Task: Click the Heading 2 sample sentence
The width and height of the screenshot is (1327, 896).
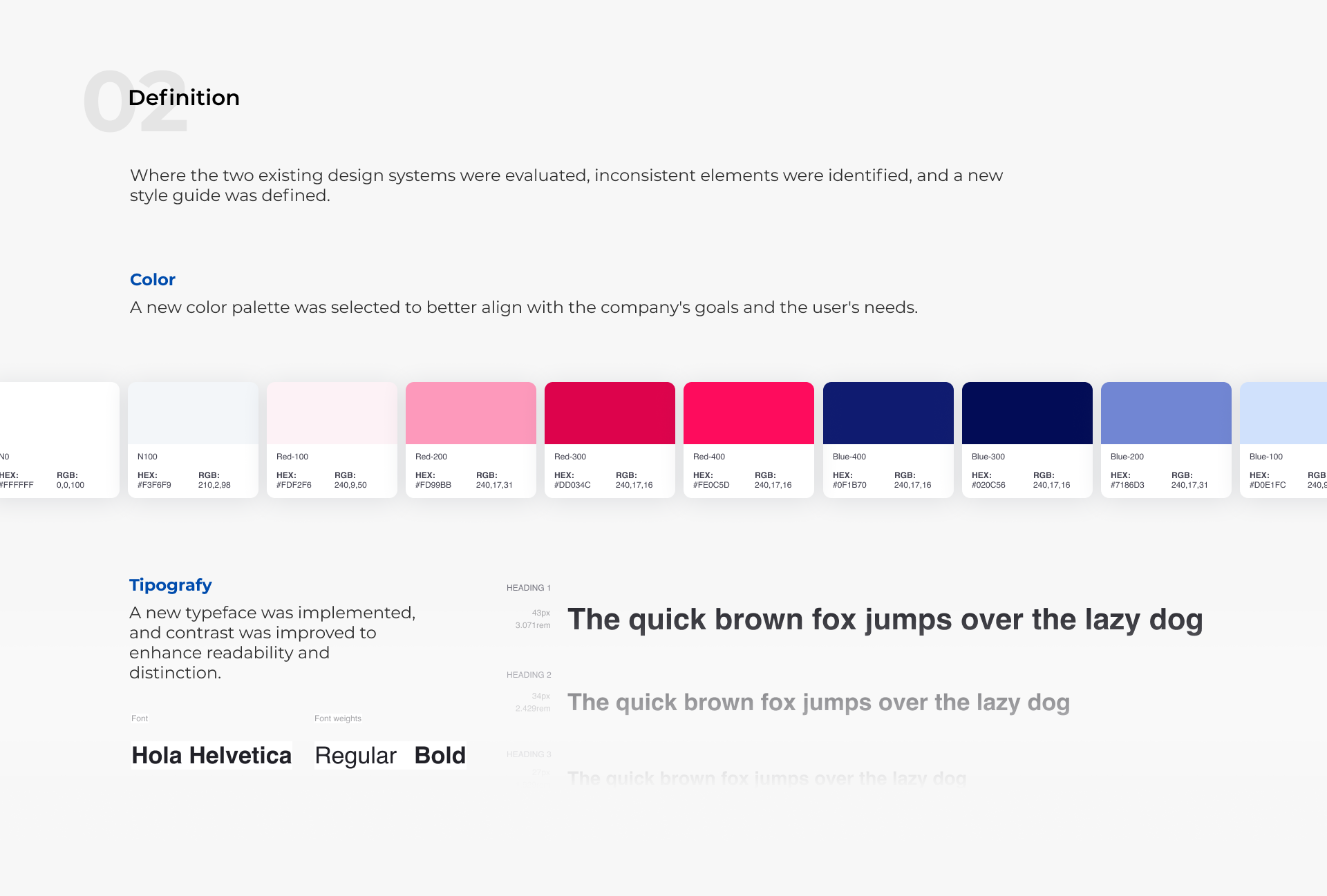Action: pos(818,703)
